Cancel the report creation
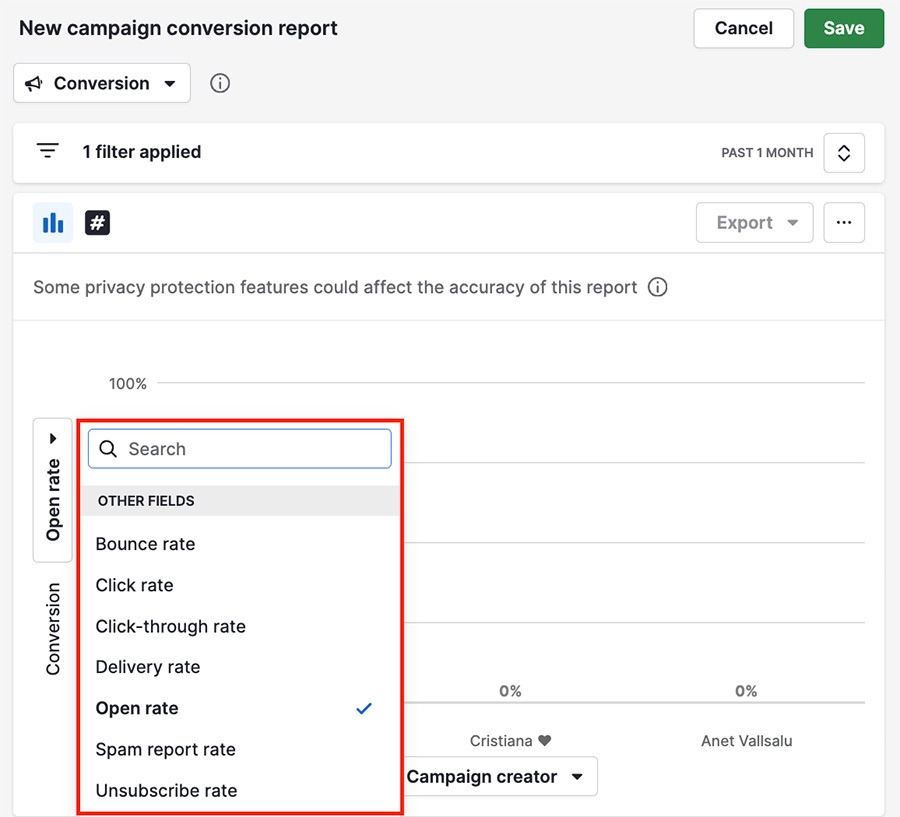Screen dimensions: 900x817 tap(743, 28)
